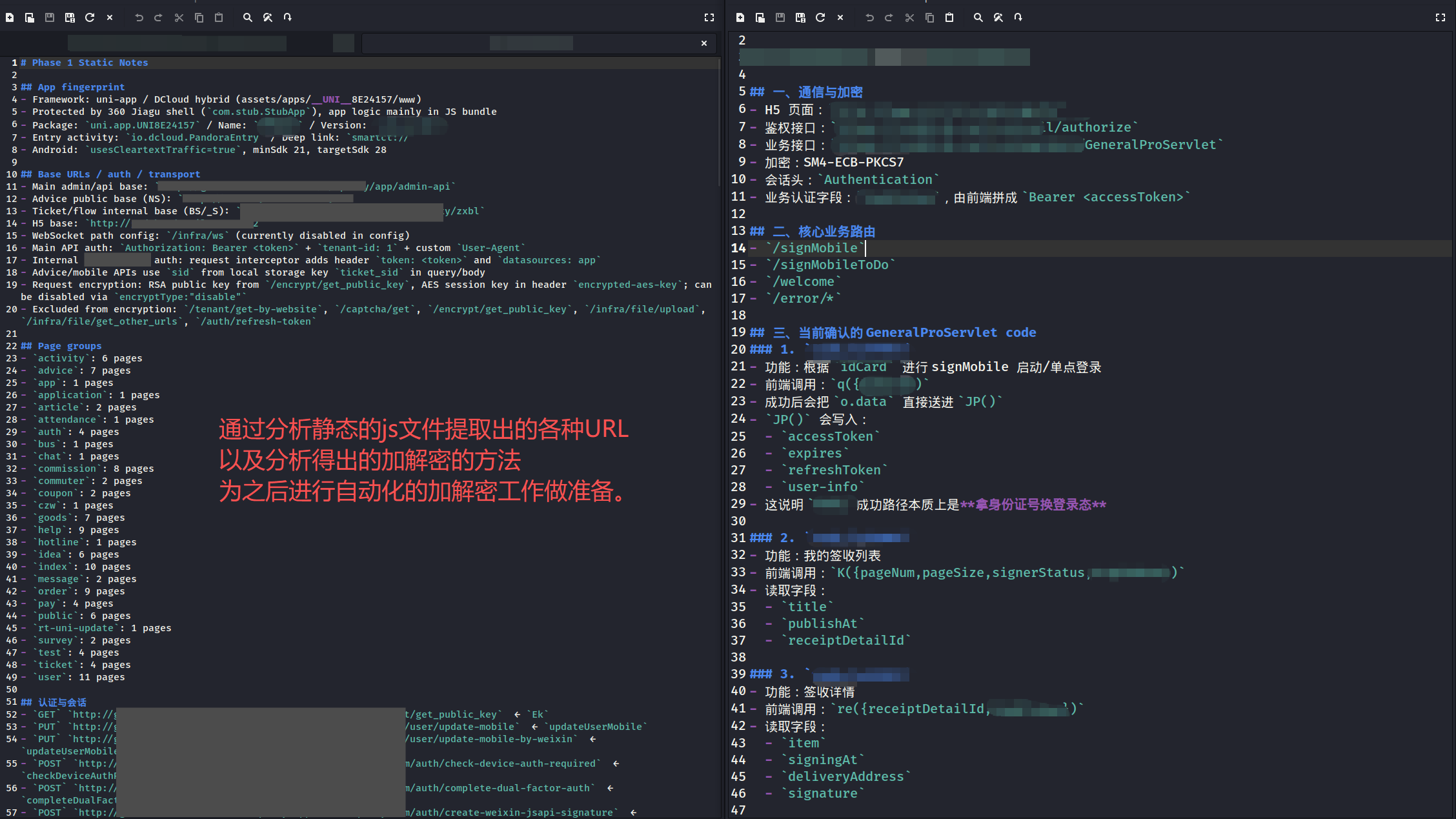
Task: Reload the file in right editor
Action: (x=820, y=17)
